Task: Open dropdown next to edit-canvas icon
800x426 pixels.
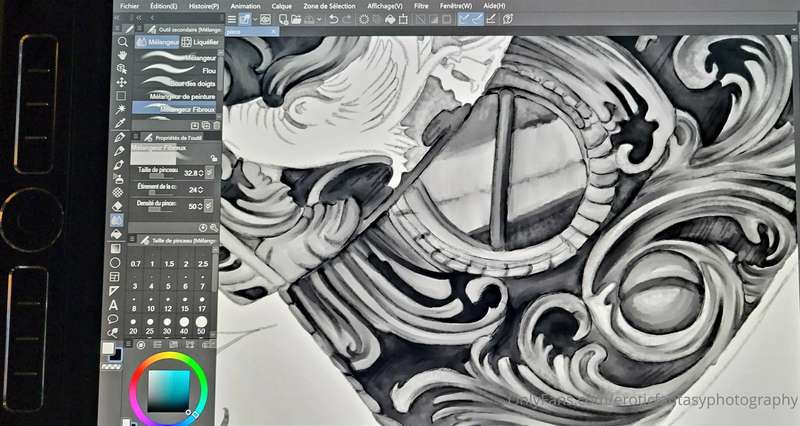Action: click(255, 19)
